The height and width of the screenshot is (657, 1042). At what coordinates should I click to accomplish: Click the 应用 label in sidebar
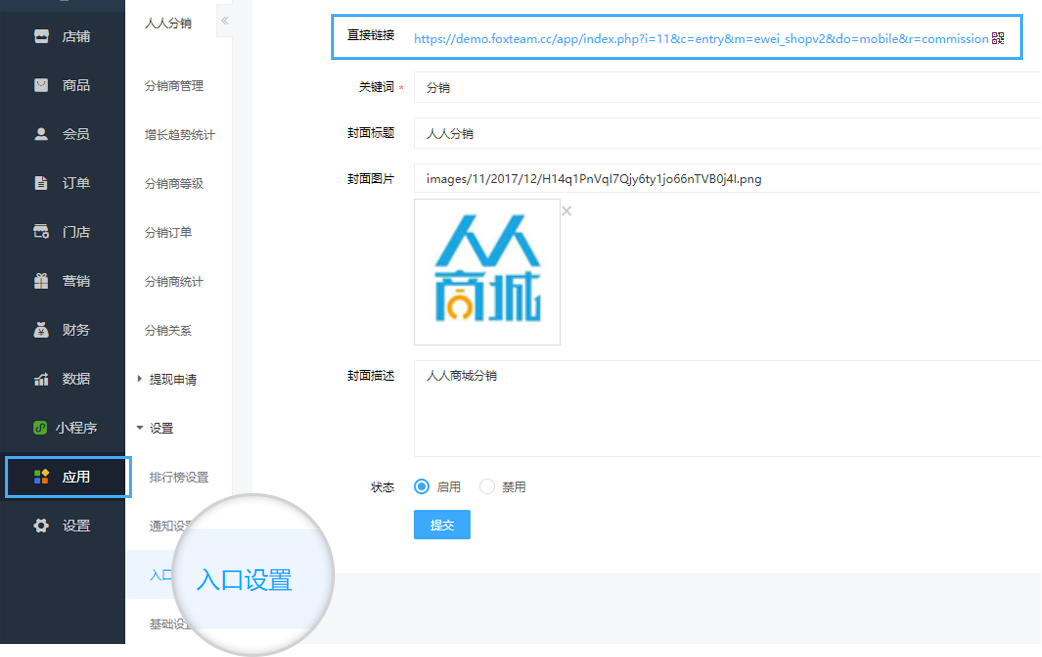pos(76,477)
